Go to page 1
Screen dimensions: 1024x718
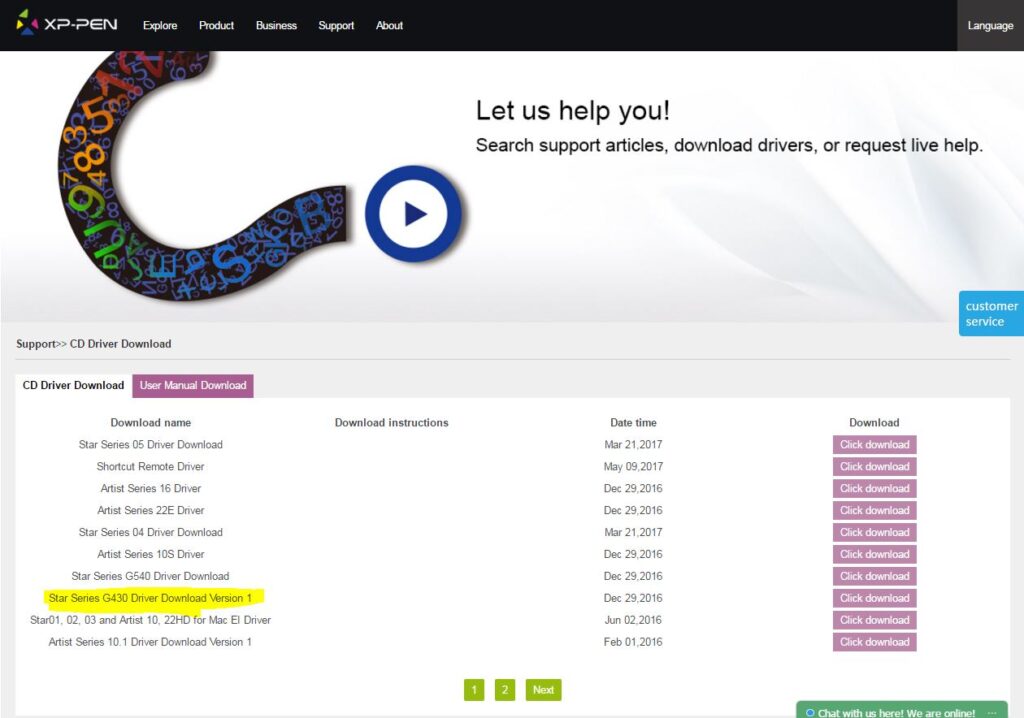point(474,690)
